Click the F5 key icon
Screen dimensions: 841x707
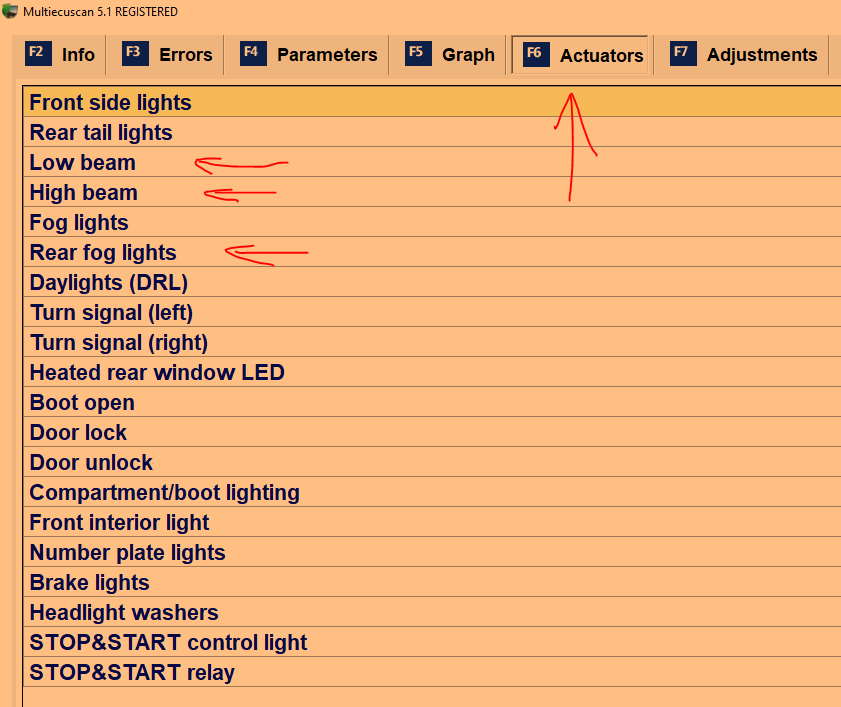click(419, 54)
